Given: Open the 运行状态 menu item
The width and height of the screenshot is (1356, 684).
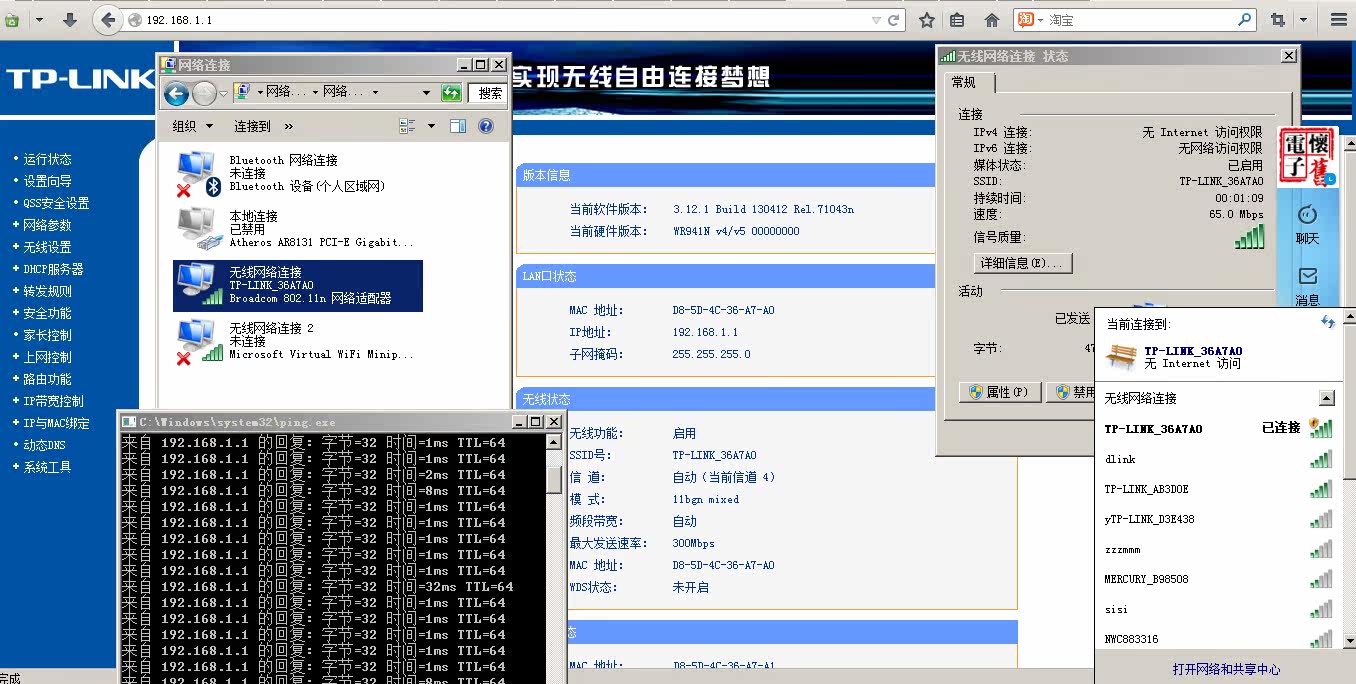Looking at the screenshot, I should pos(48,159).
